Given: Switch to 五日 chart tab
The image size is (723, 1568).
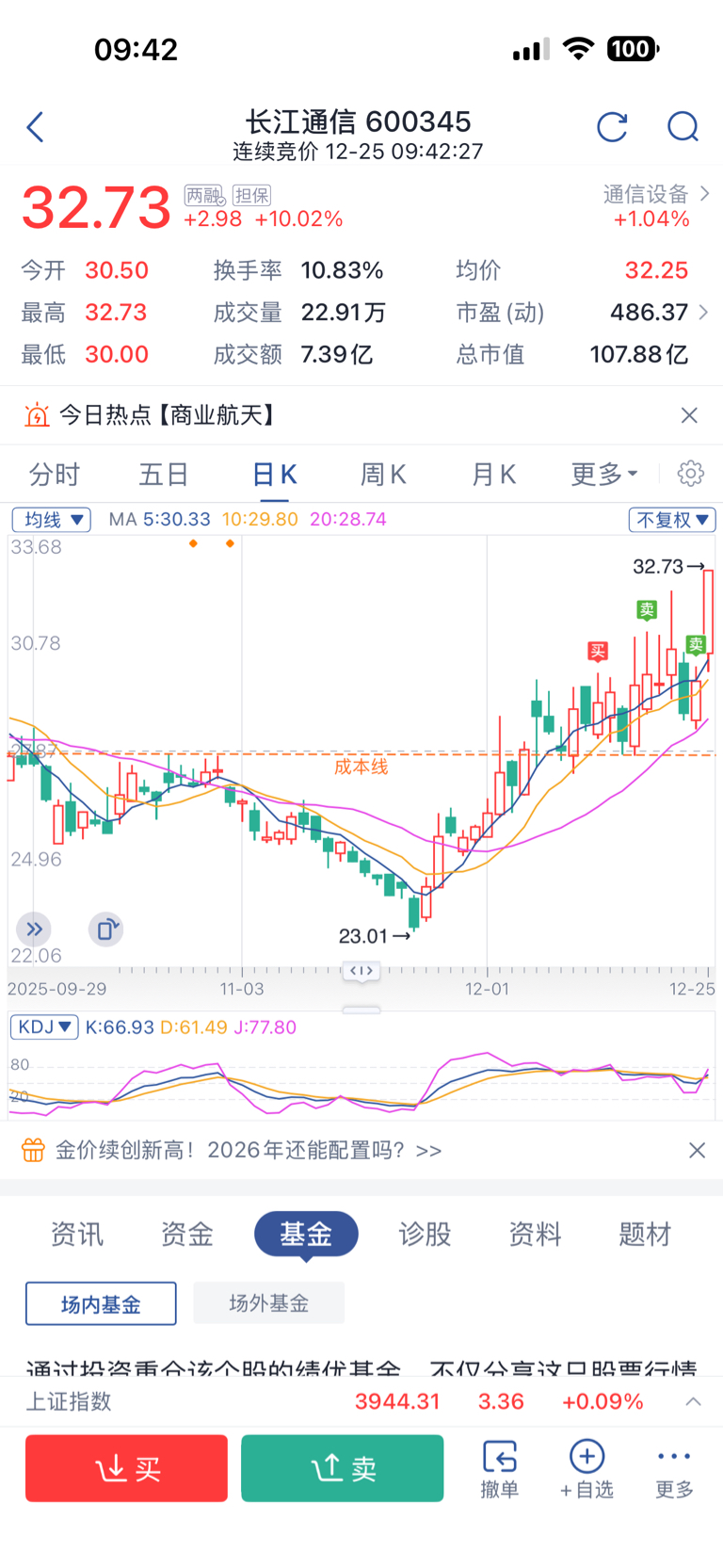Looking at the screenshot, I should 164,474.
